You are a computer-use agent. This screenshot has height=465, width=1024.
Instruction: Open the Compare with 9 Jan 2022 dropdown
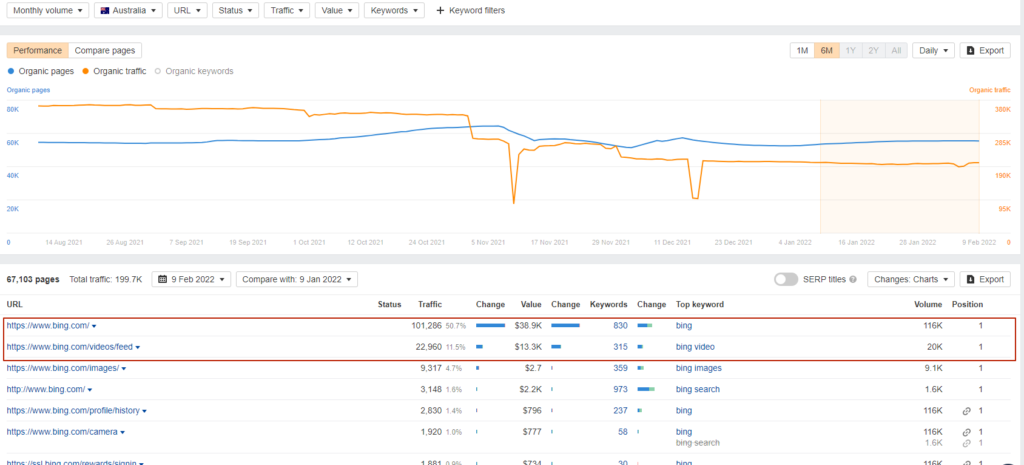coord(296,279)
